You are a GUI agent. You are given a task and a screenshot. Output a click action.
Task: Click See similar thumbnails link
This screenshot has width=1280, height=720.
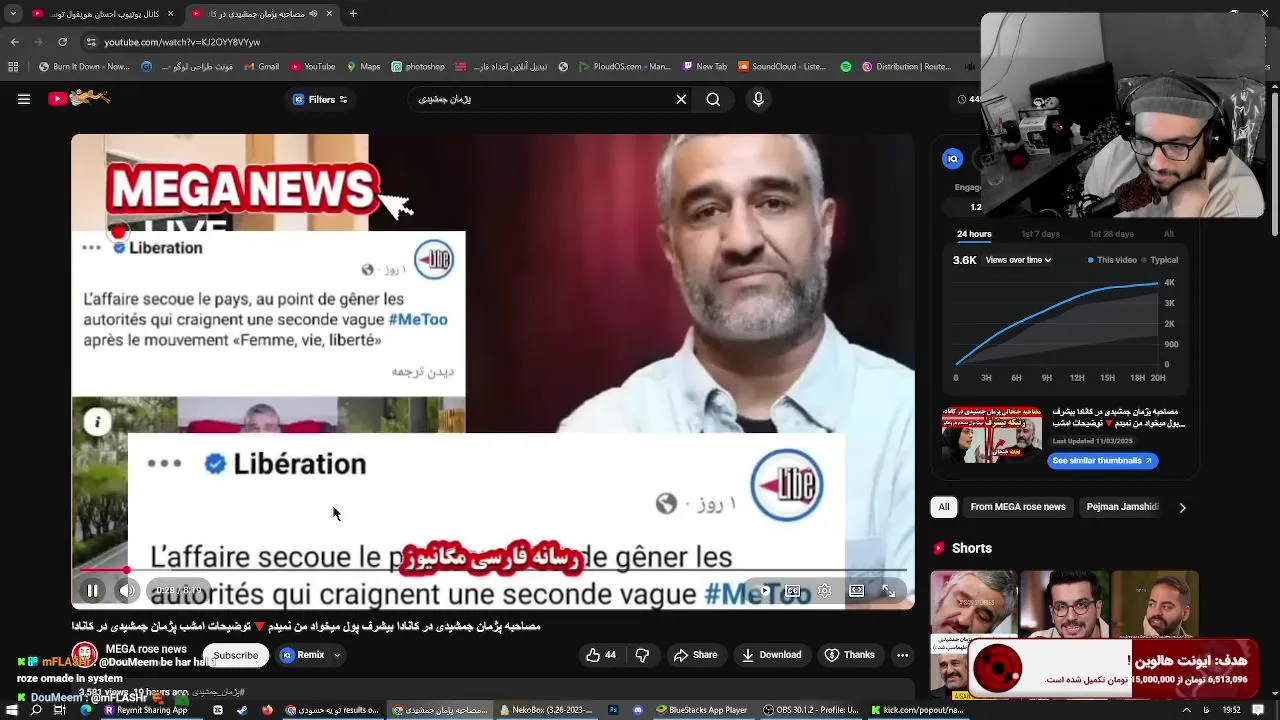click(1103, 461)
